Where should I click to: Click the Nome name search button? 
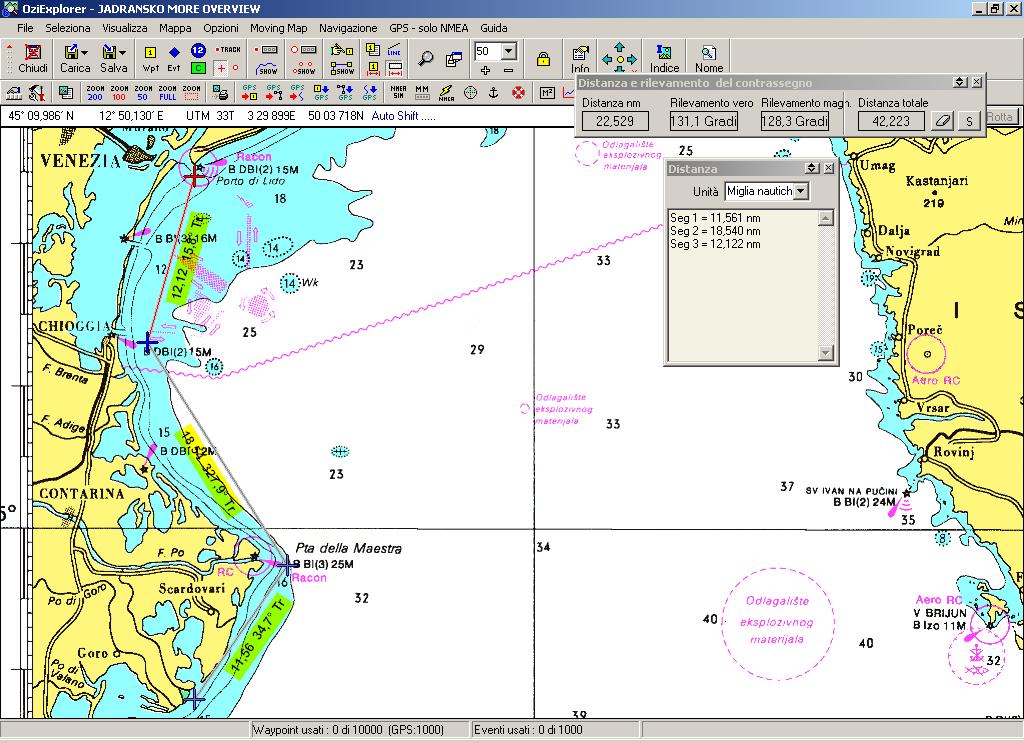coord(709,59)
